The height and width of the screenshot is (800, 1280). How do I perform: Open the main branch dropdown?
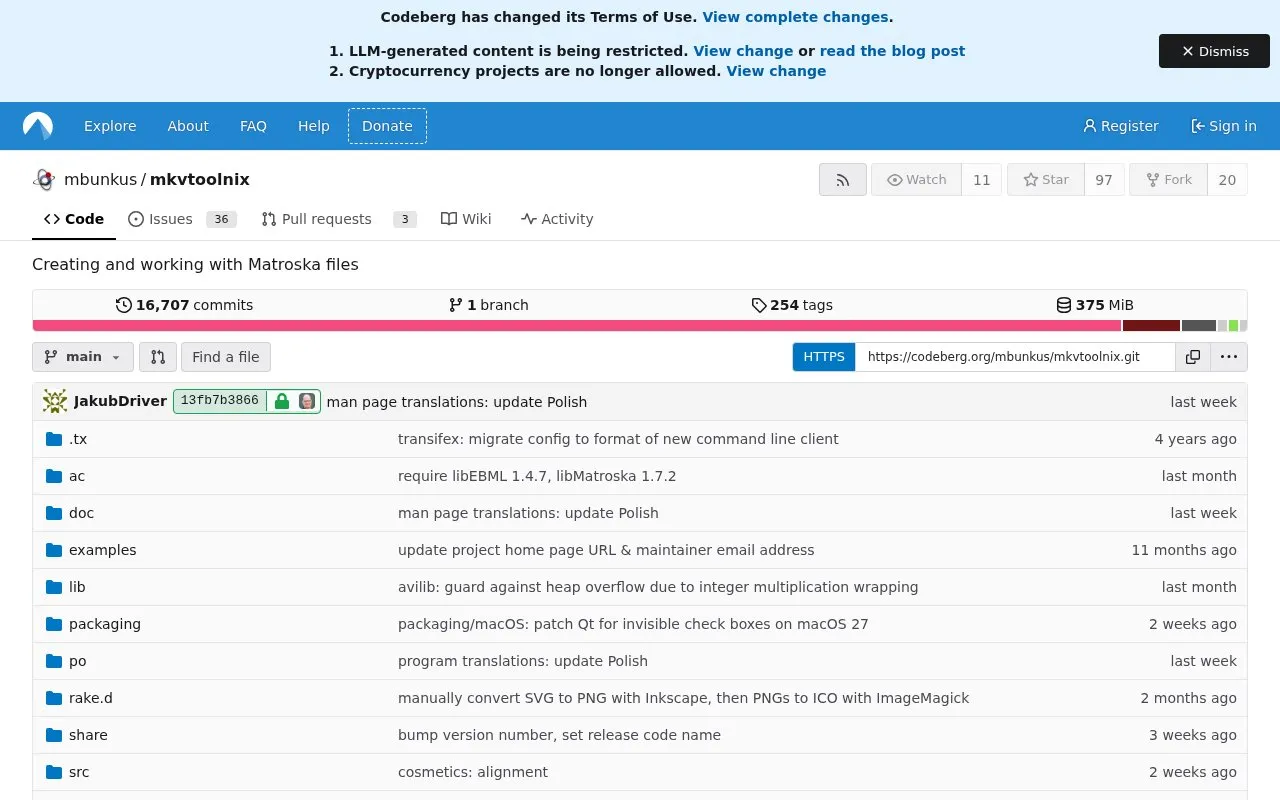pyautogui.click(x=83, y=357)
